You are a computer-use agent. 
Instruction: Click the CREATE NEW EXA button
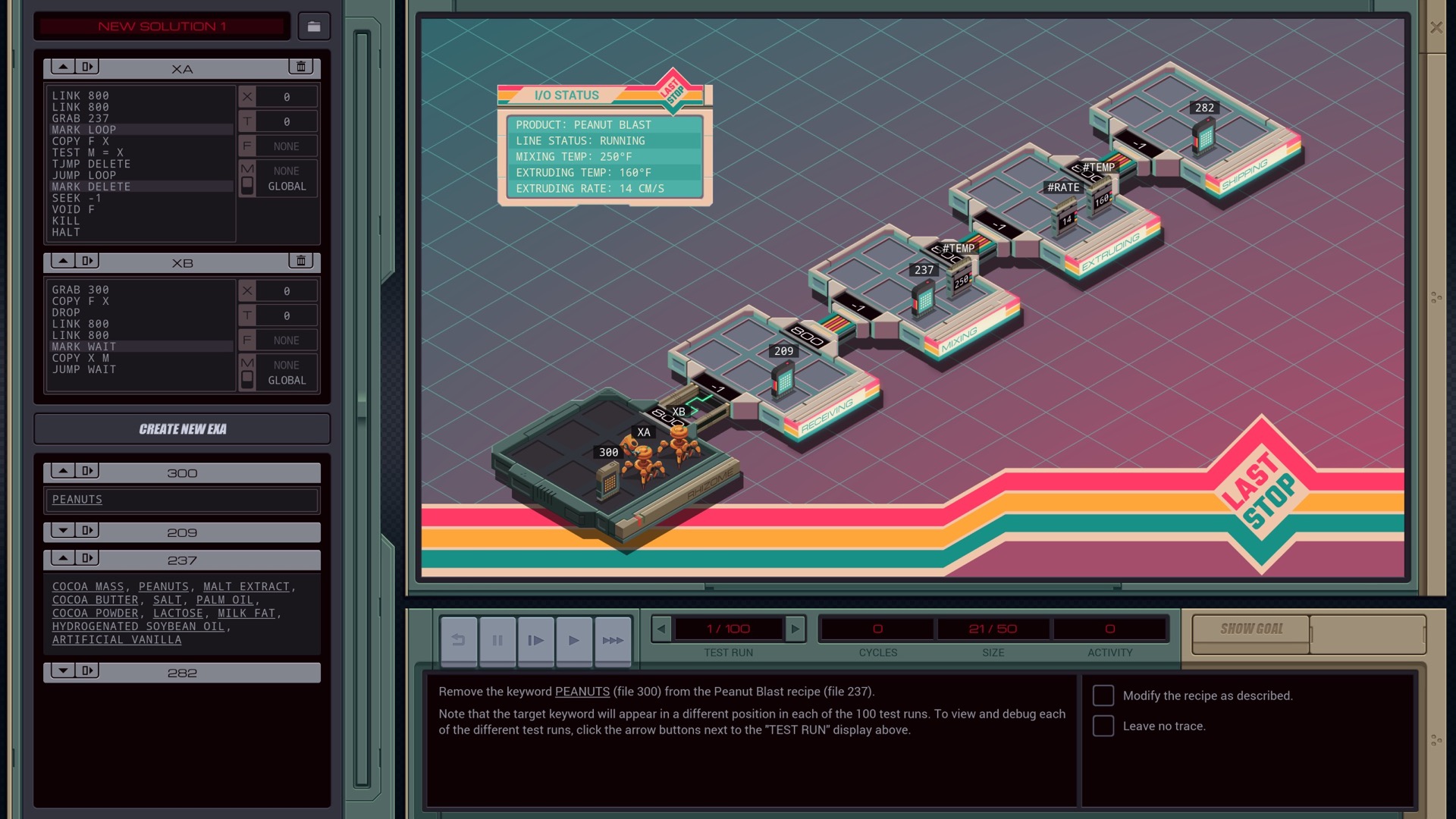[182, 429]
